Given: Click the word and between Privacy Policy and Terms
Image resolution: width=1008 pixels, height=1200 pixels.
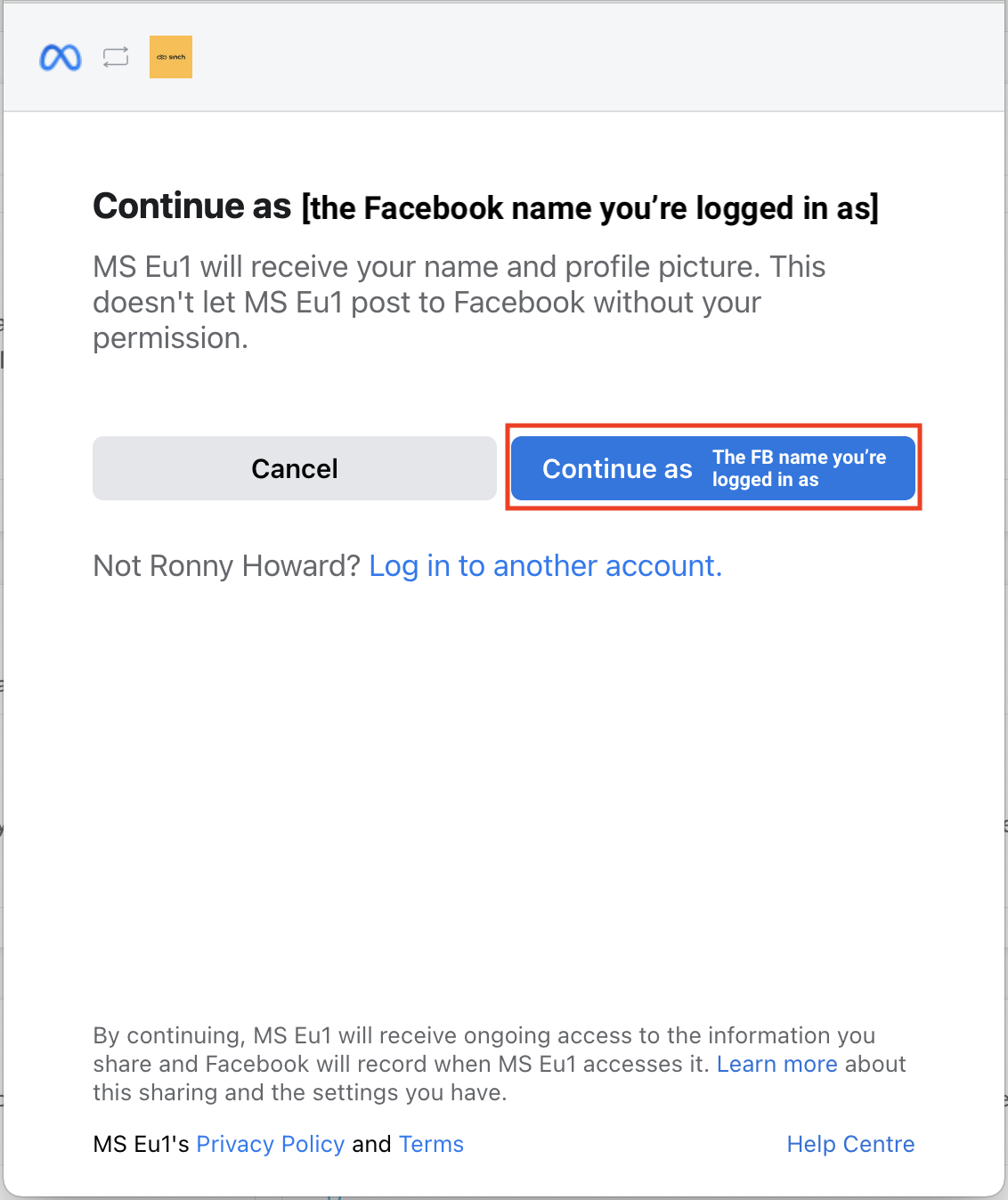Looking at the screenshot, I should pos(371,1144).
